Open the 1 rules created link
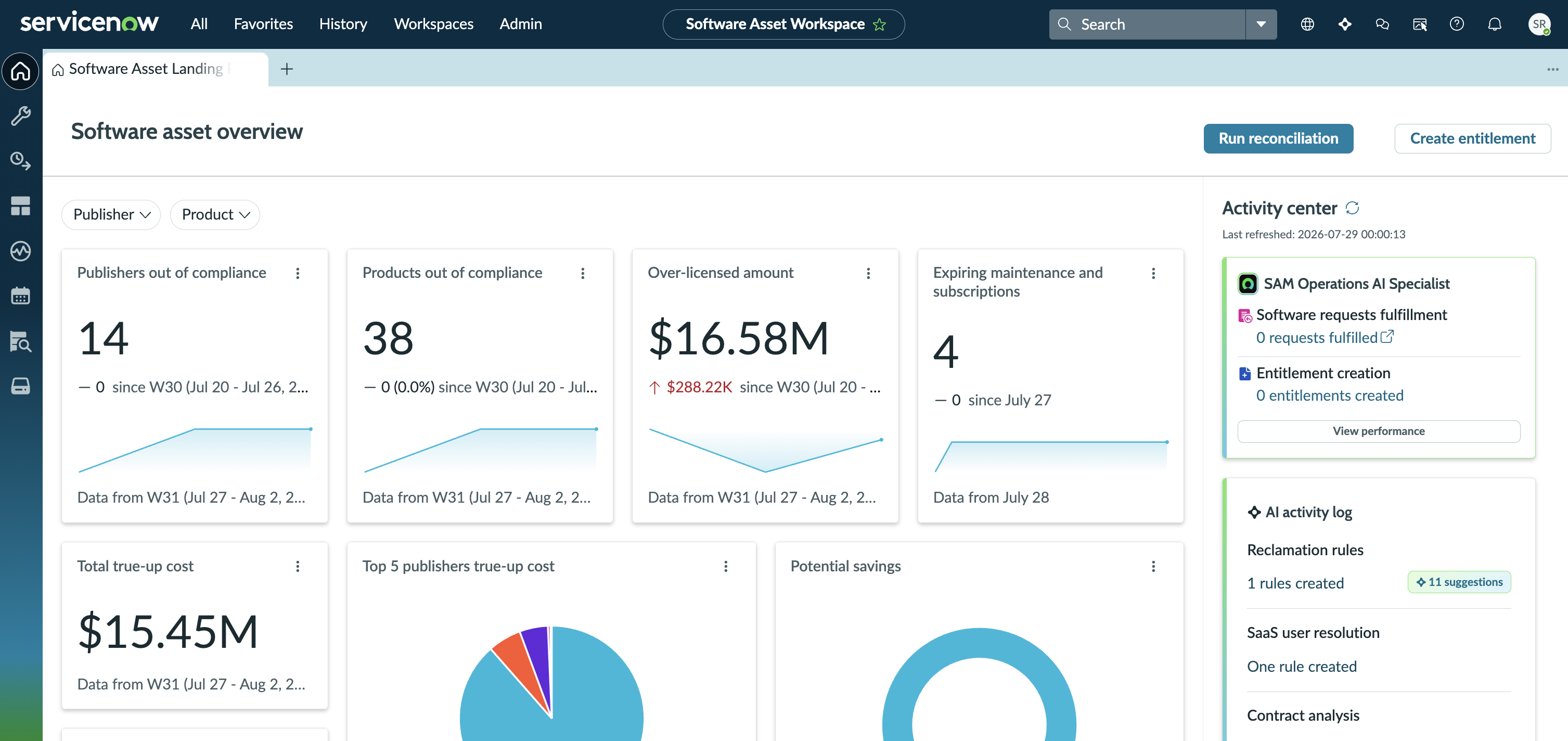1568x741 pixels. coord(1295,583)
